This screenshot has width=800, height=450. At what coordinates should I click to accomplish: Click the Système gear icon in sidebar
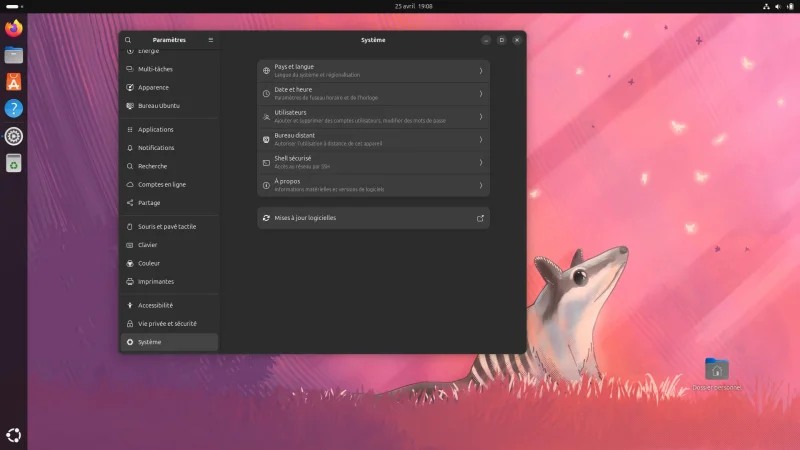(130, 342)
